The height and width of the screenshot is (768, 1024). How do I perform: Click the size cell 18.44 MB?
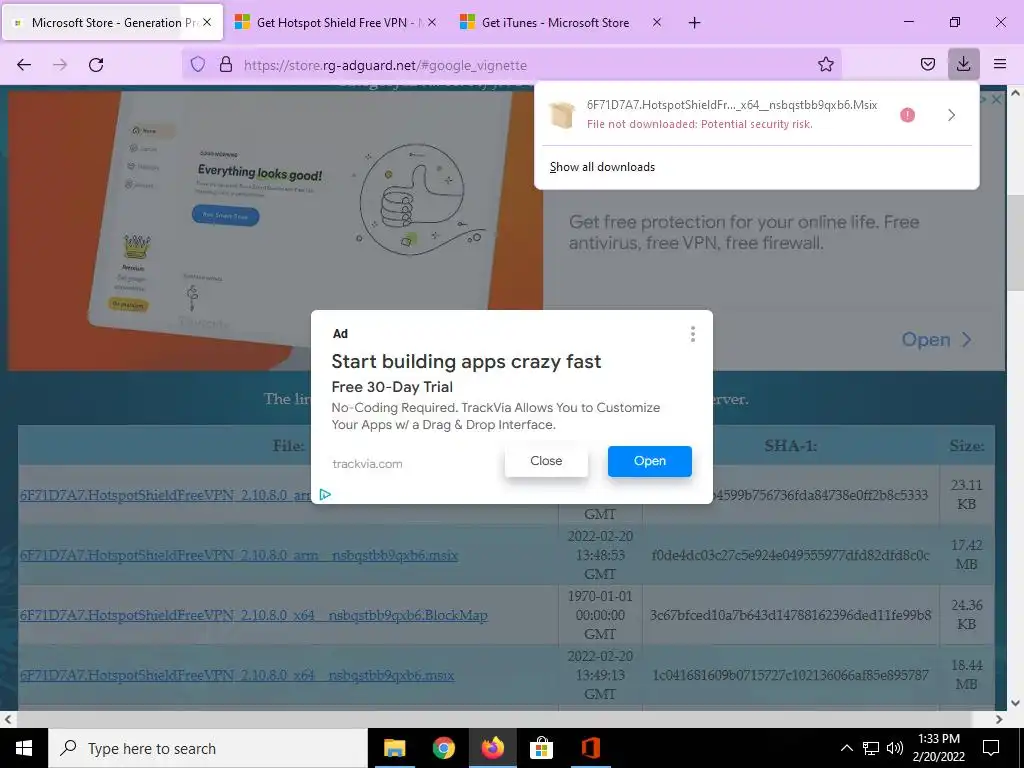click(x=967, y=675)
